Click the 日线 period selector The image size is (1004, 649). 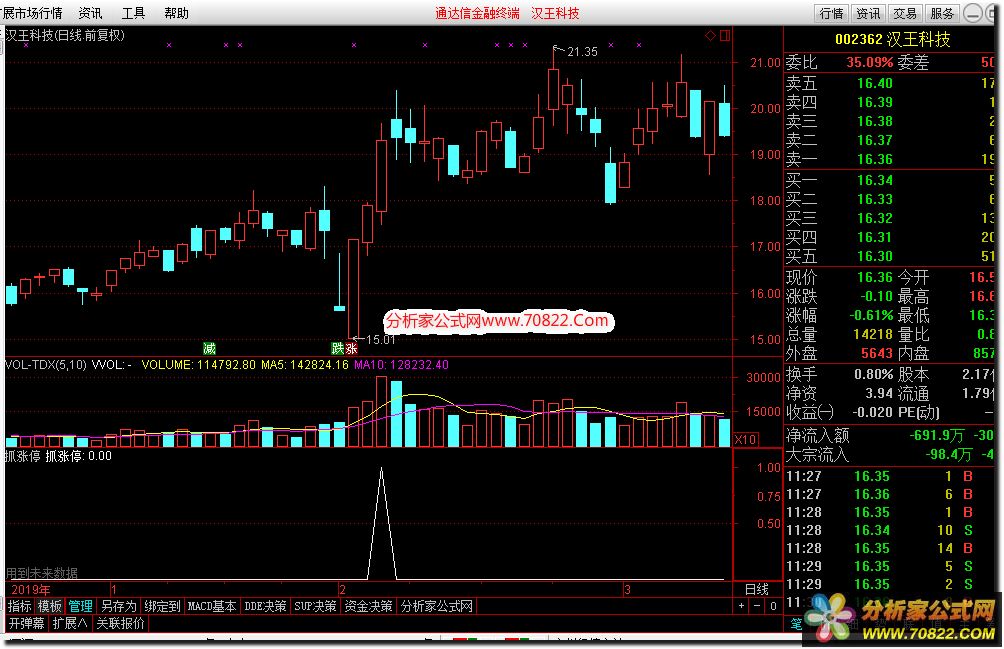point(757,589)
